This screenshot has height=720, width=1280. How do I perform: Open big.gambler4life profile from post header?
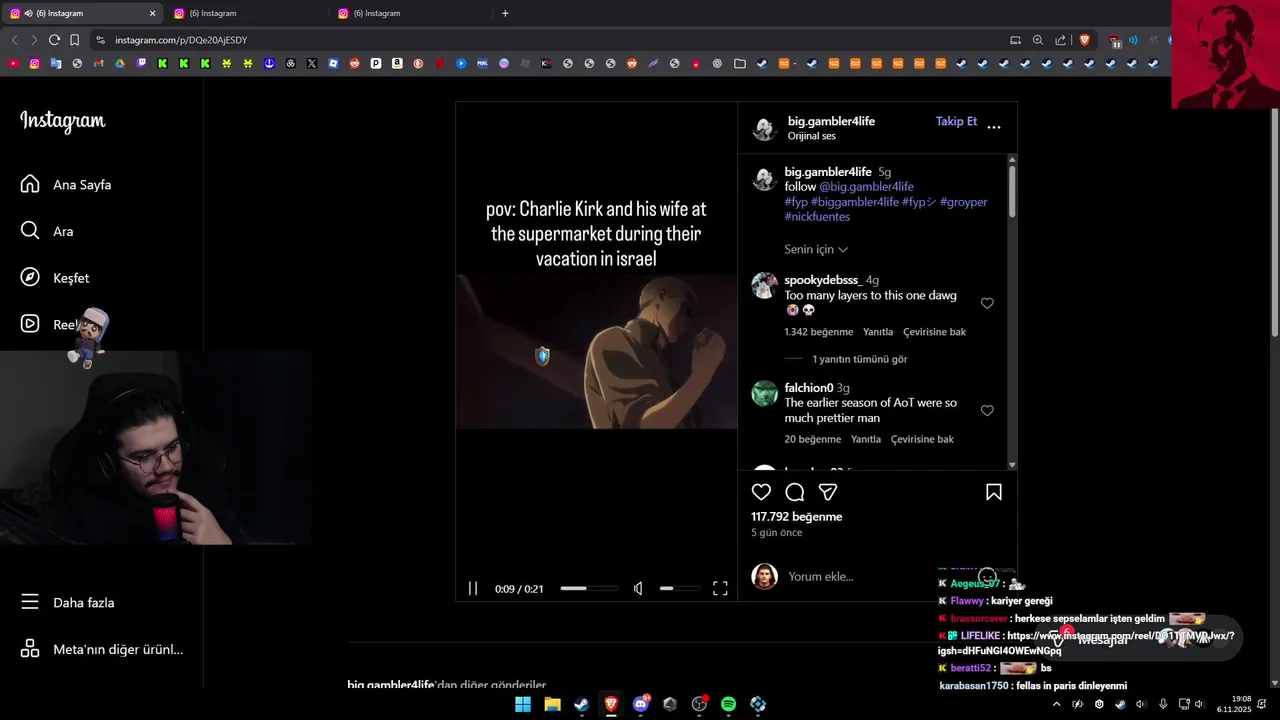click(x=831, y=121)
